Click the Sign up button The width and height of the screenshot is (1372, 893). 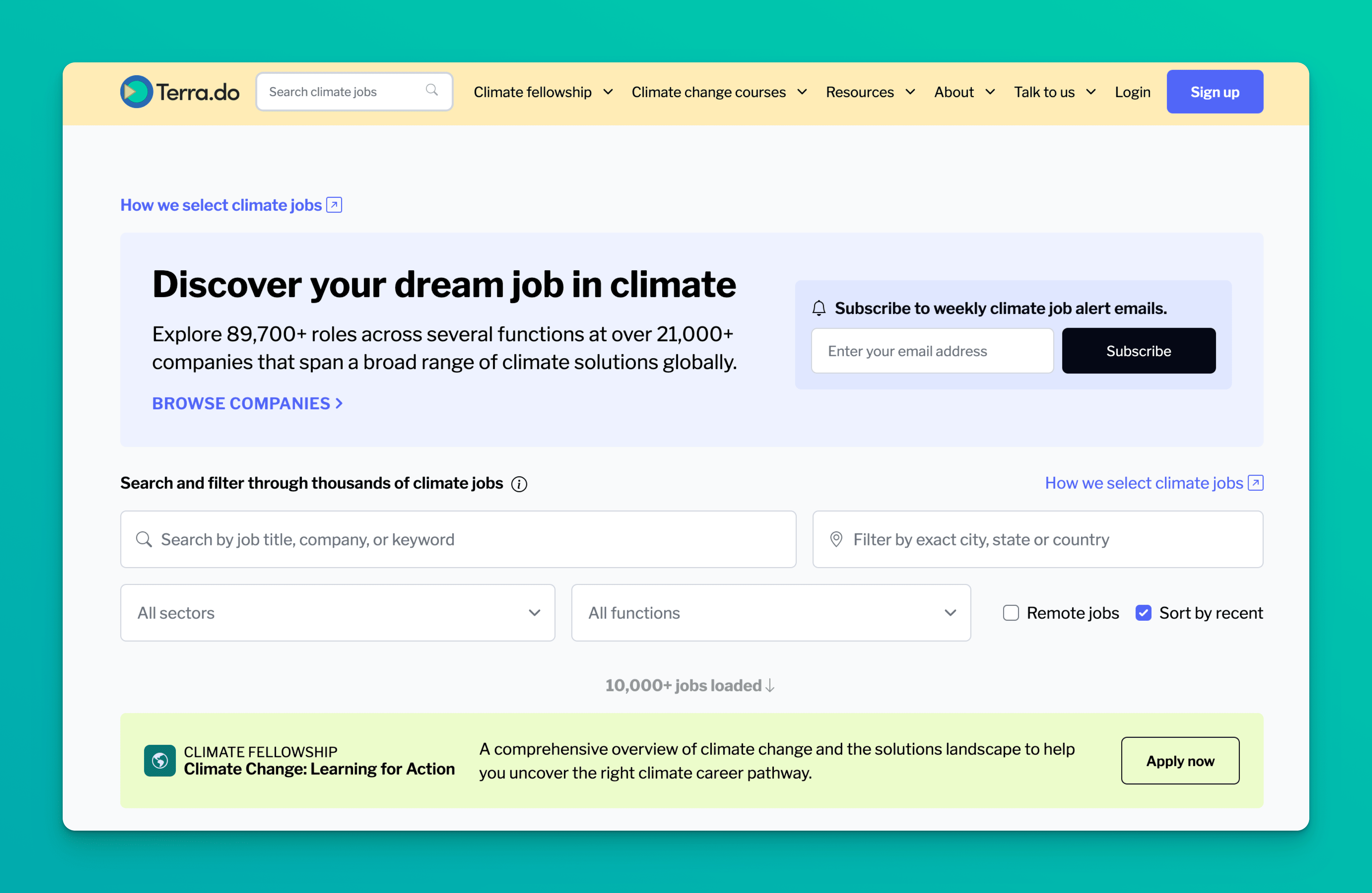coord(1214,91)
